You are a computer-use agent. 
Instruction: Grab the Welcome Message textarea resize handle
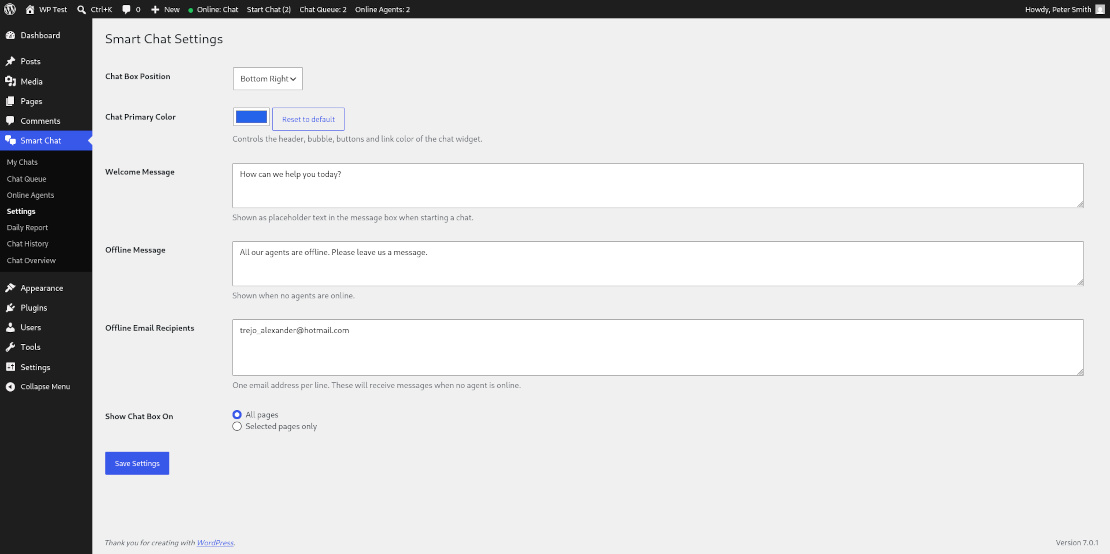(1079, 204)
